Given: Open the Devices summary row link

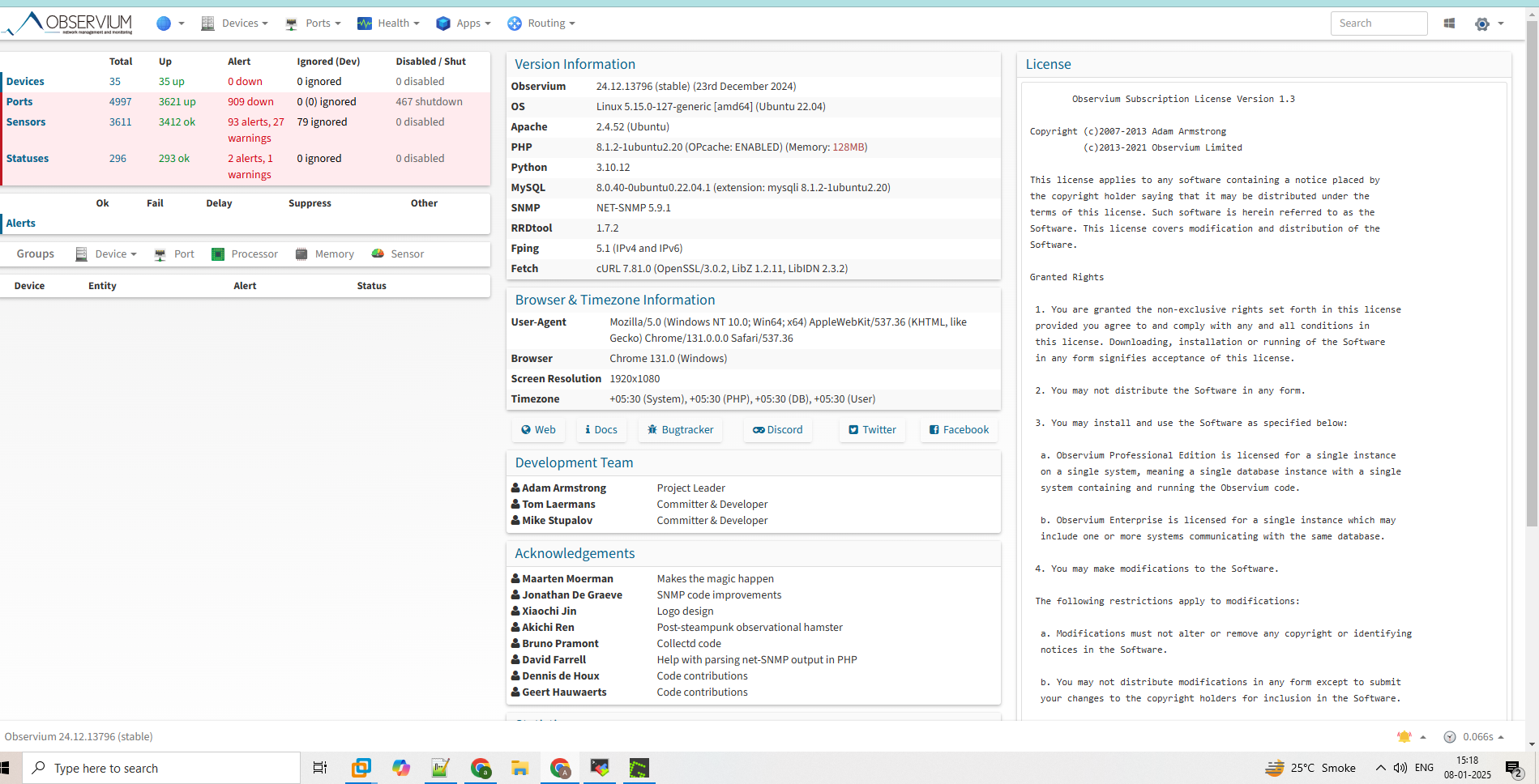Looking at the screenshot, I should pos(25,81).
